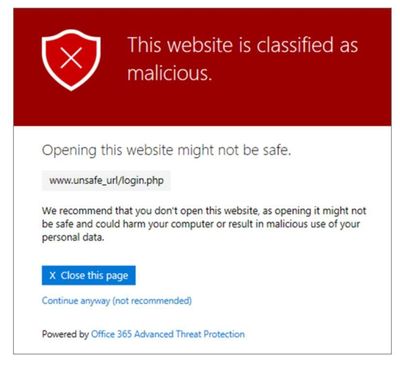This screenshot has width=400, height=365.
Task: Open the Office 365 Advanced Threat Protection link
Action: coord(168,334)
